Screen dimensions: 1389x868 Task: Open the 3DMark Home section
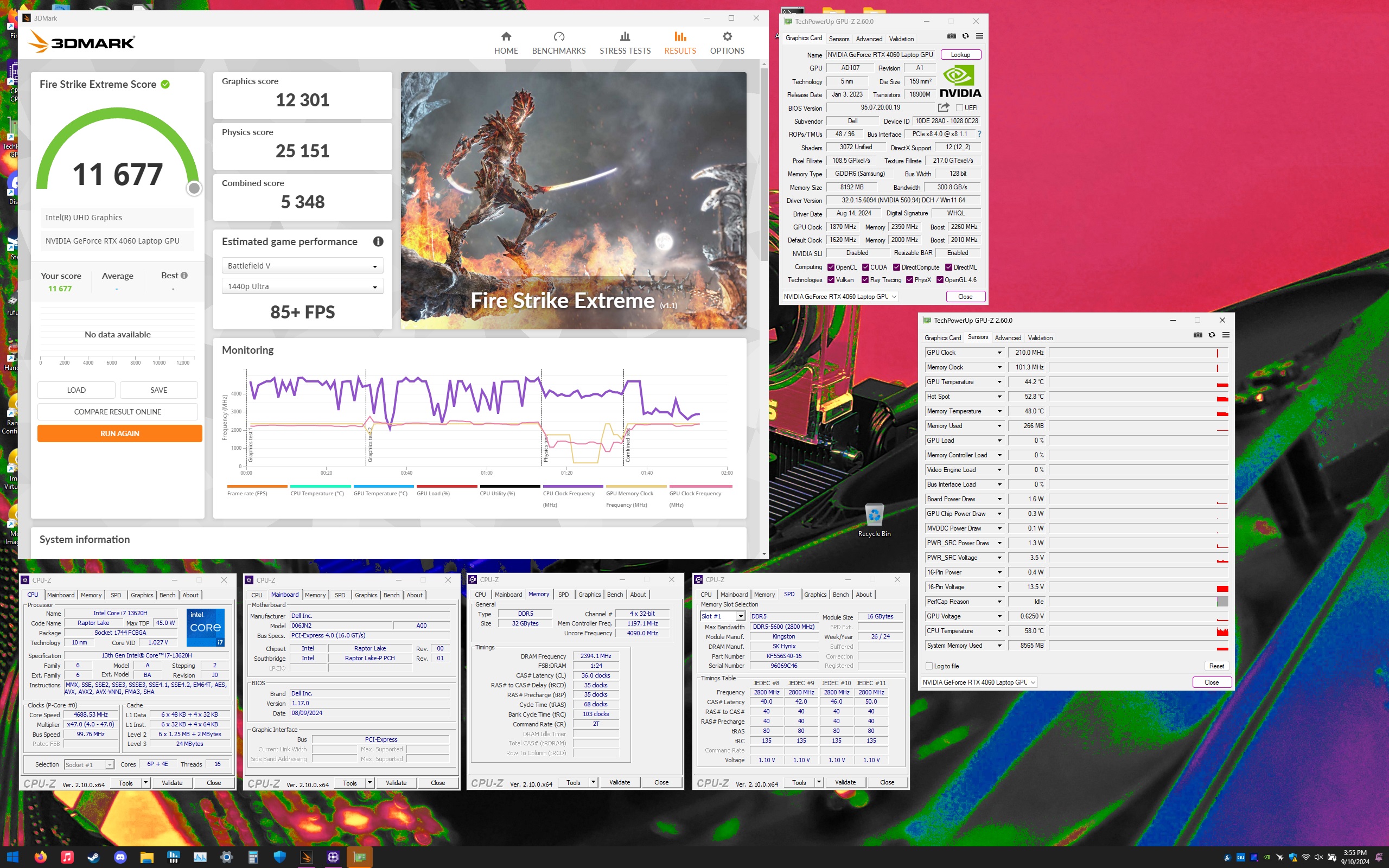(506, 43)
